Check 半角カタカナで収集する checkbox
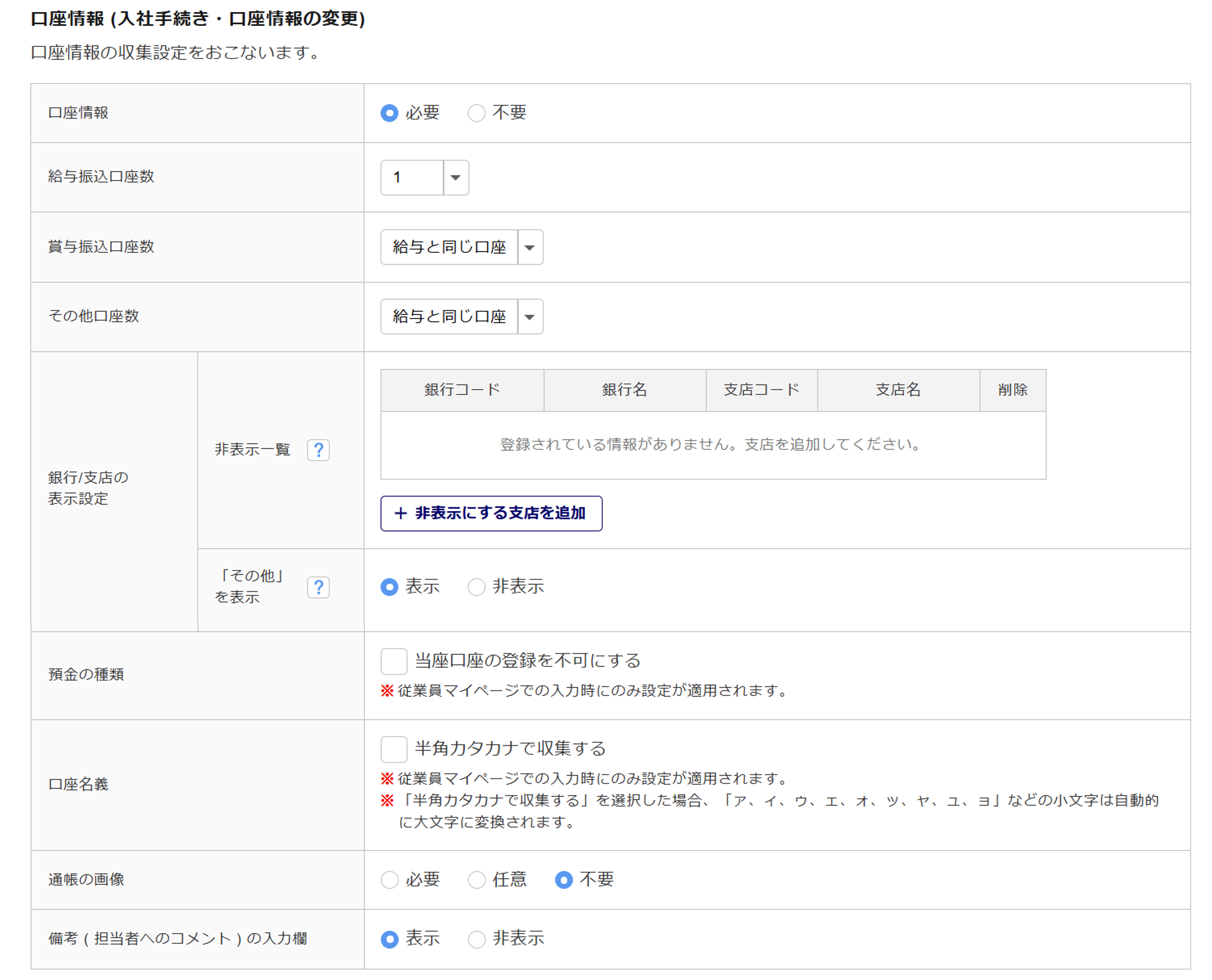The height and width of the screenshot is (980, 1212). pyautogui.click(x=394, y=749)
